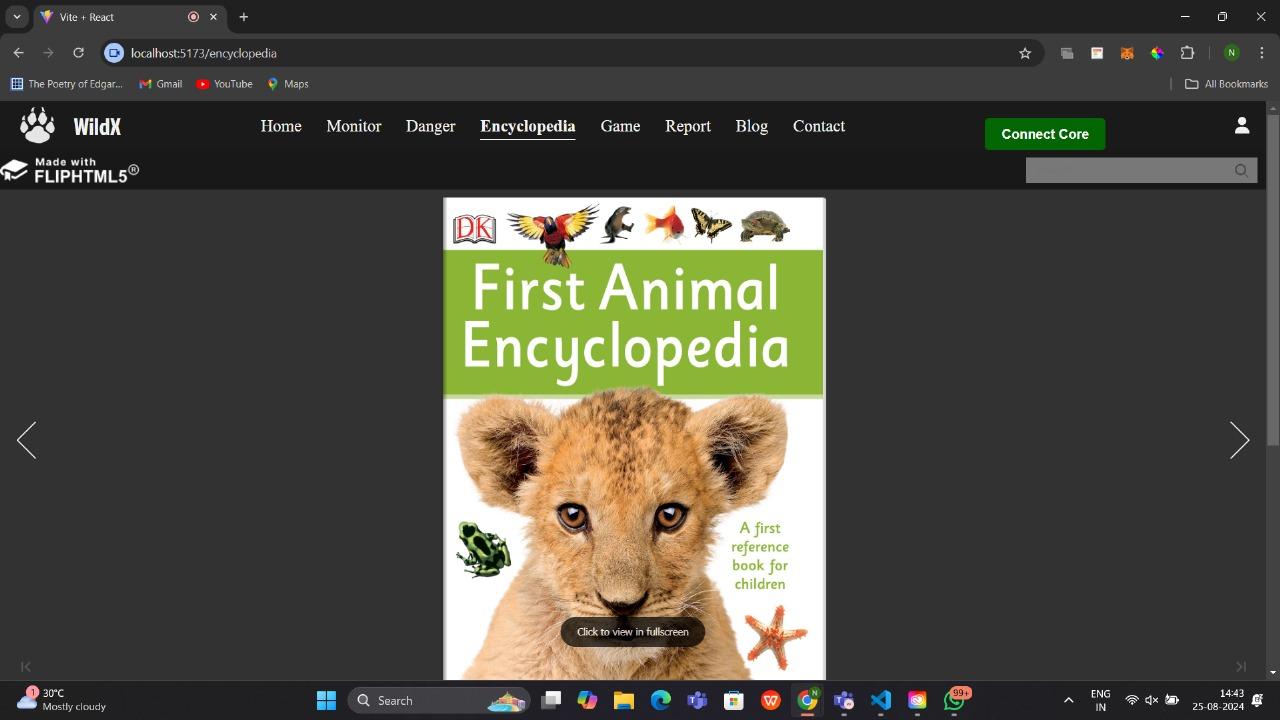
Task: Click the taskbar Search box
Action: coord(438,701)
